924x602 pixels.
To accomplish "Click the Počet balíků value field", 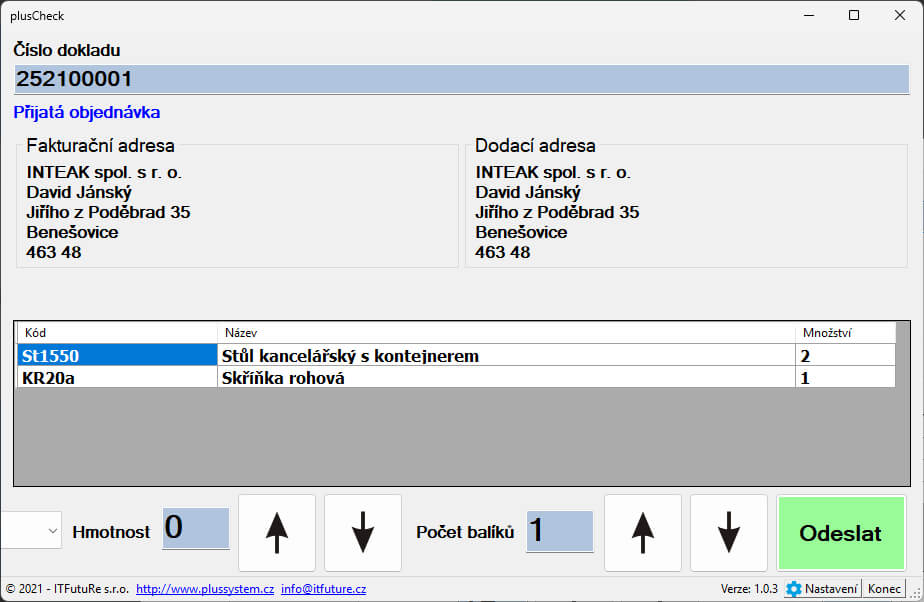I will [559, 530].
